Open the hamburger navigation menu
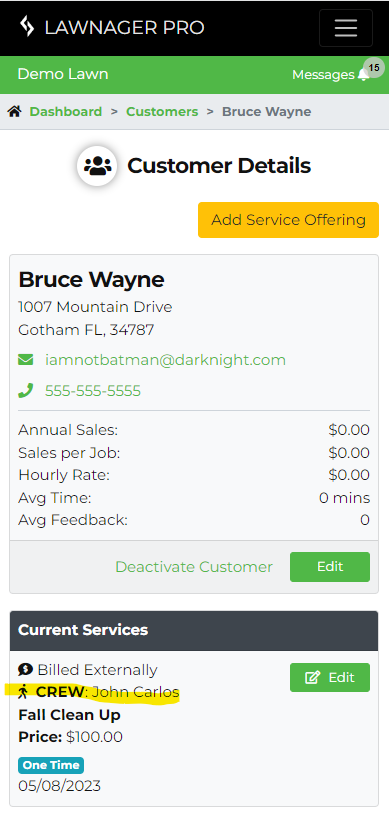Screen dimensions: 389x831 (x=346, y=28)
